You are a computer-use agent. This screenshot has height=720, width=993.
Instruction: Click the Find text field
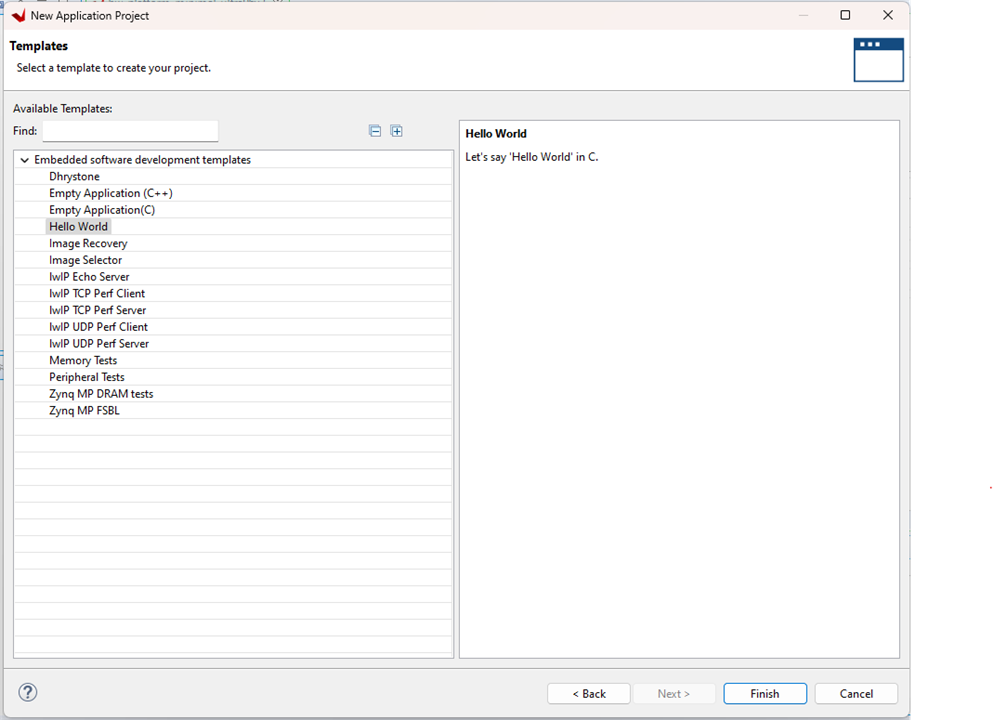tap(130, 131)
